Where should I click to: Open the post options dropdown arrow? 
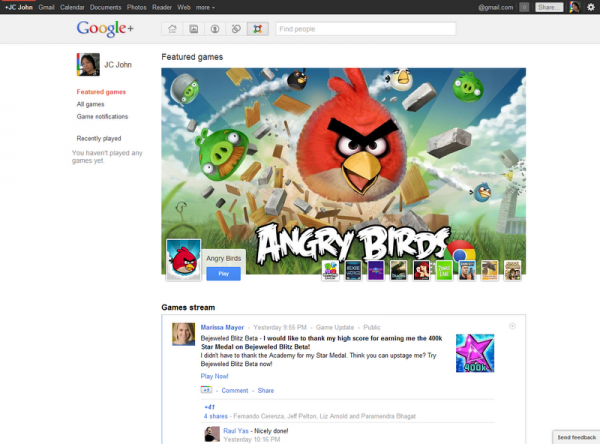[x=512, y=326]
